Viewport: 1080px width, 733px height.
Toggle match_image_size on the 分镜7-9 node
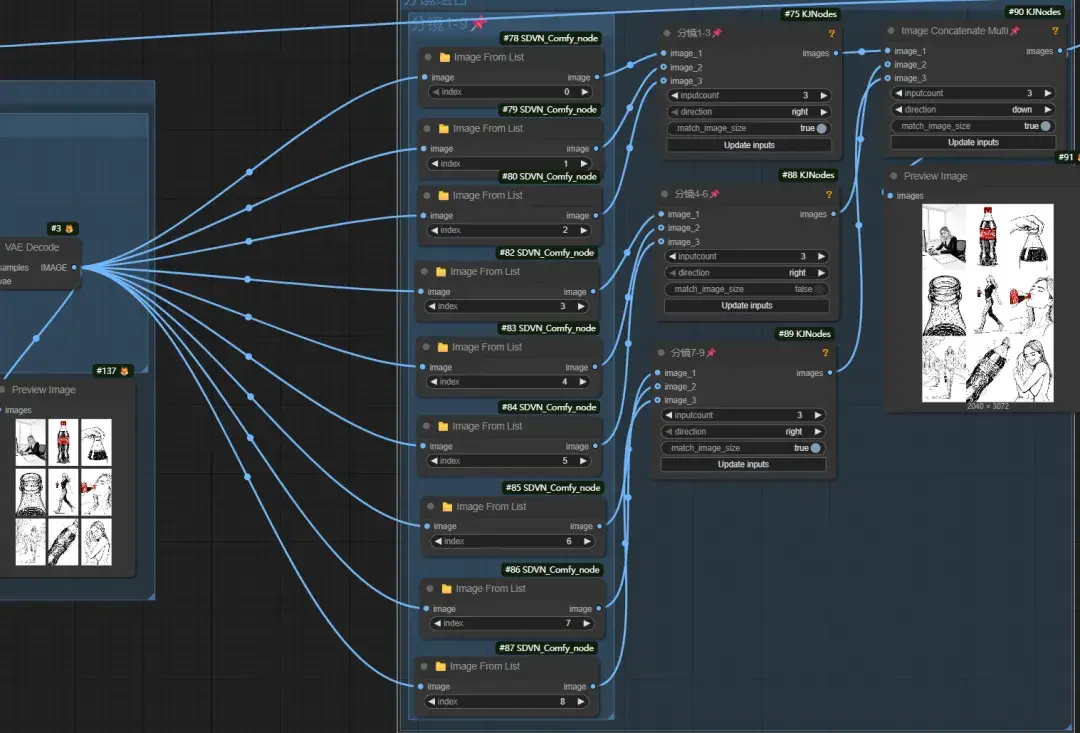pos(742,448)
